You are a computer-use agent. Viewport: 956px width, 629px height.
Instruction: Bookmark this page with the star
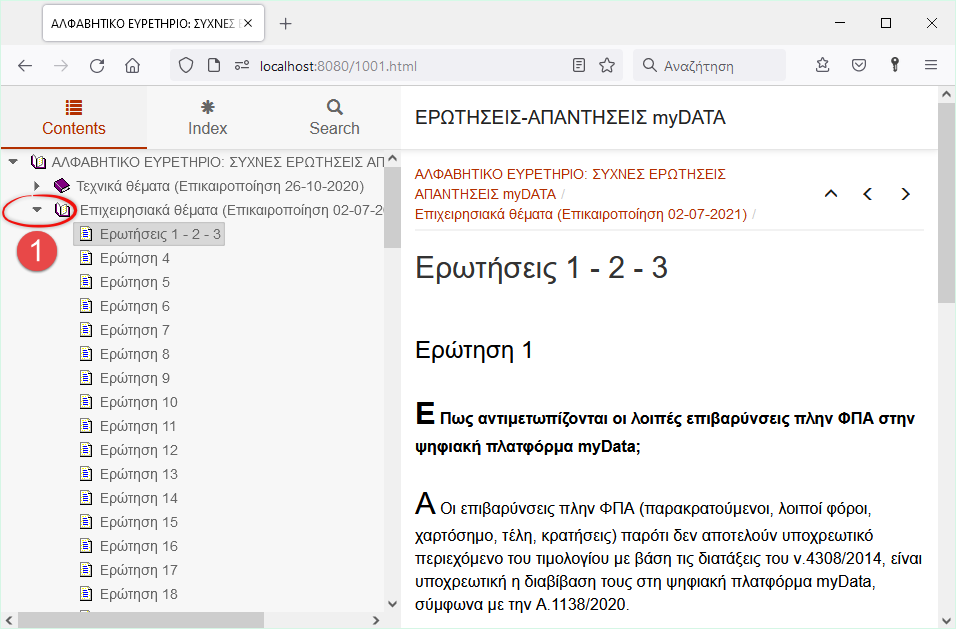pos(607,65)
